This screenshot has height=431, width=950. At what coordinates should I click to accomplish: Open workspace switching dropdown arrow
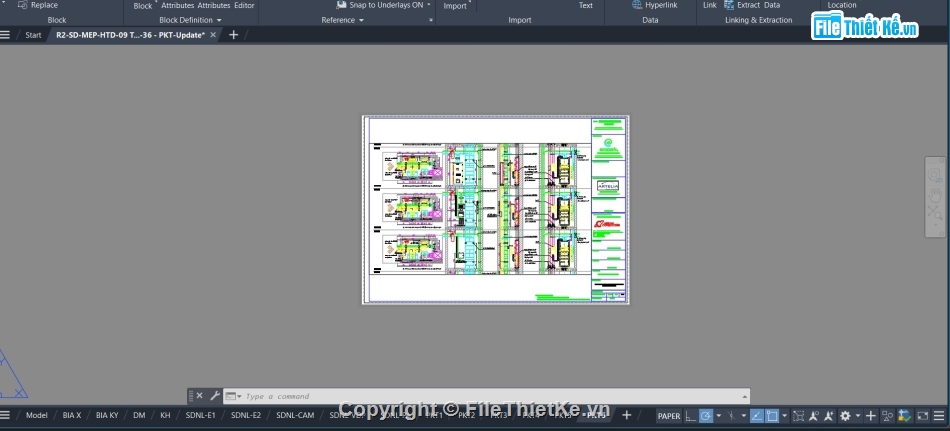(857, 416)
